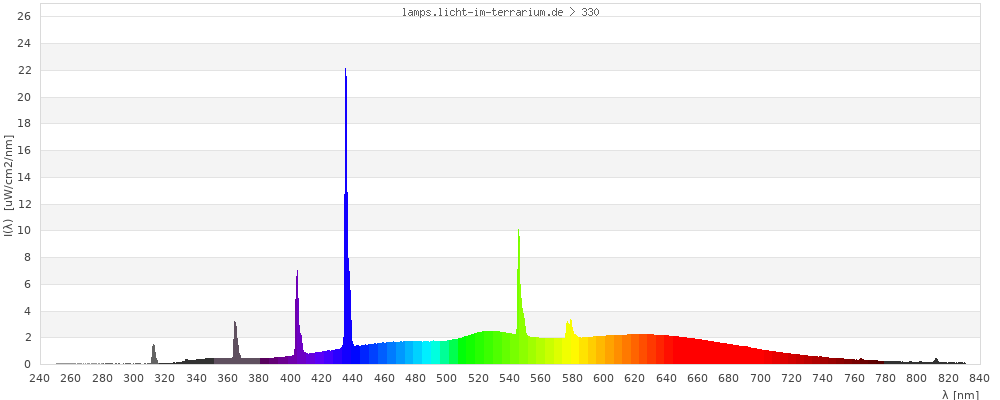Click the chart title lamps.licht-im-terrarium.de > 330

point(501,12)
